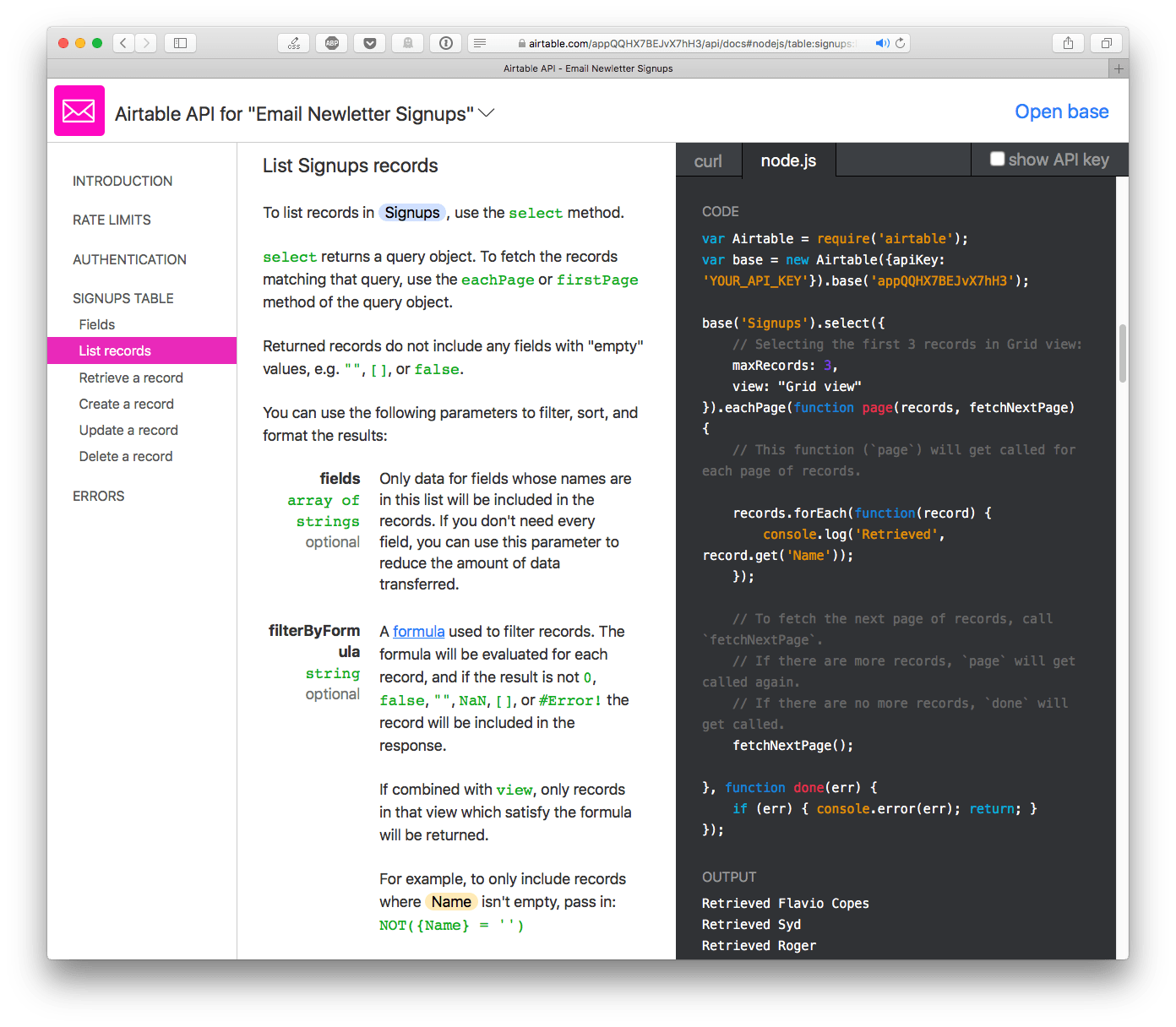Click the view: "Grid view" code line
Screen dimensions: 1176x1027
797,387
